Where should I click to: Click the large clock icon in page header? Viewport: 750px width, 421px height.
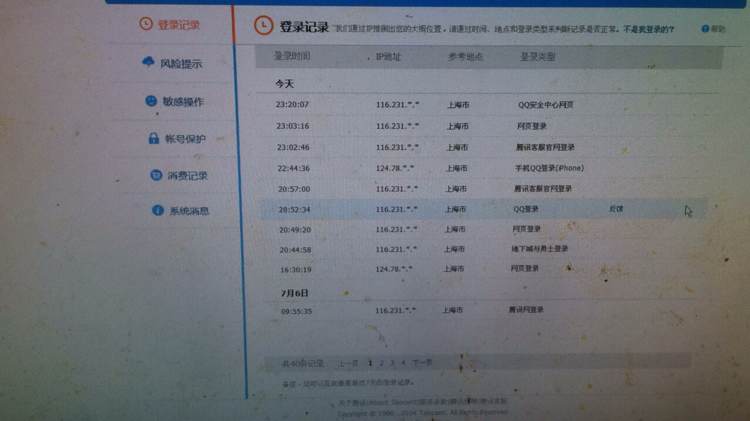[264, 25]
